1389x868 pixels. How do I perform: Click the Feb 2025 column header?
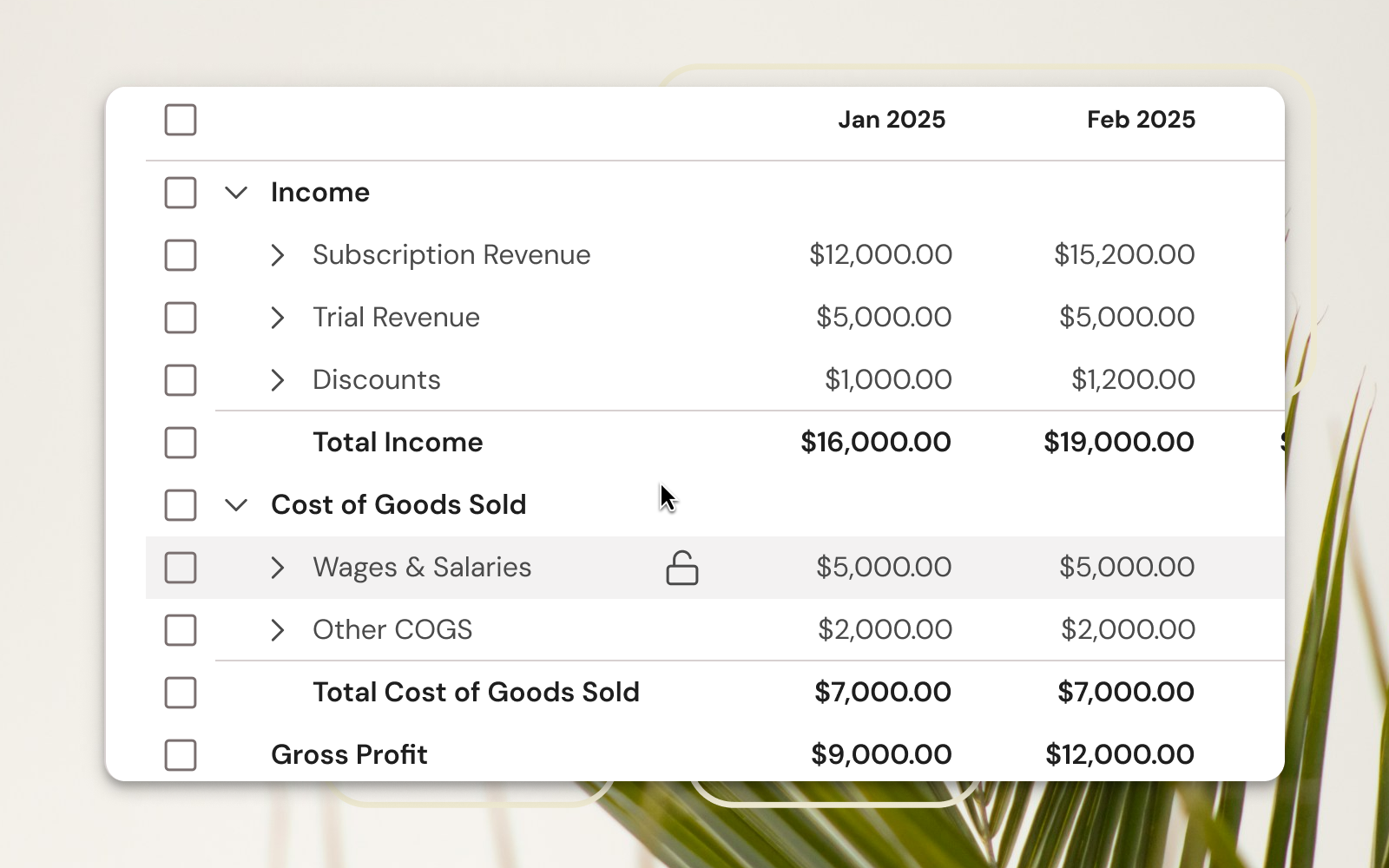pos(1141,120)
